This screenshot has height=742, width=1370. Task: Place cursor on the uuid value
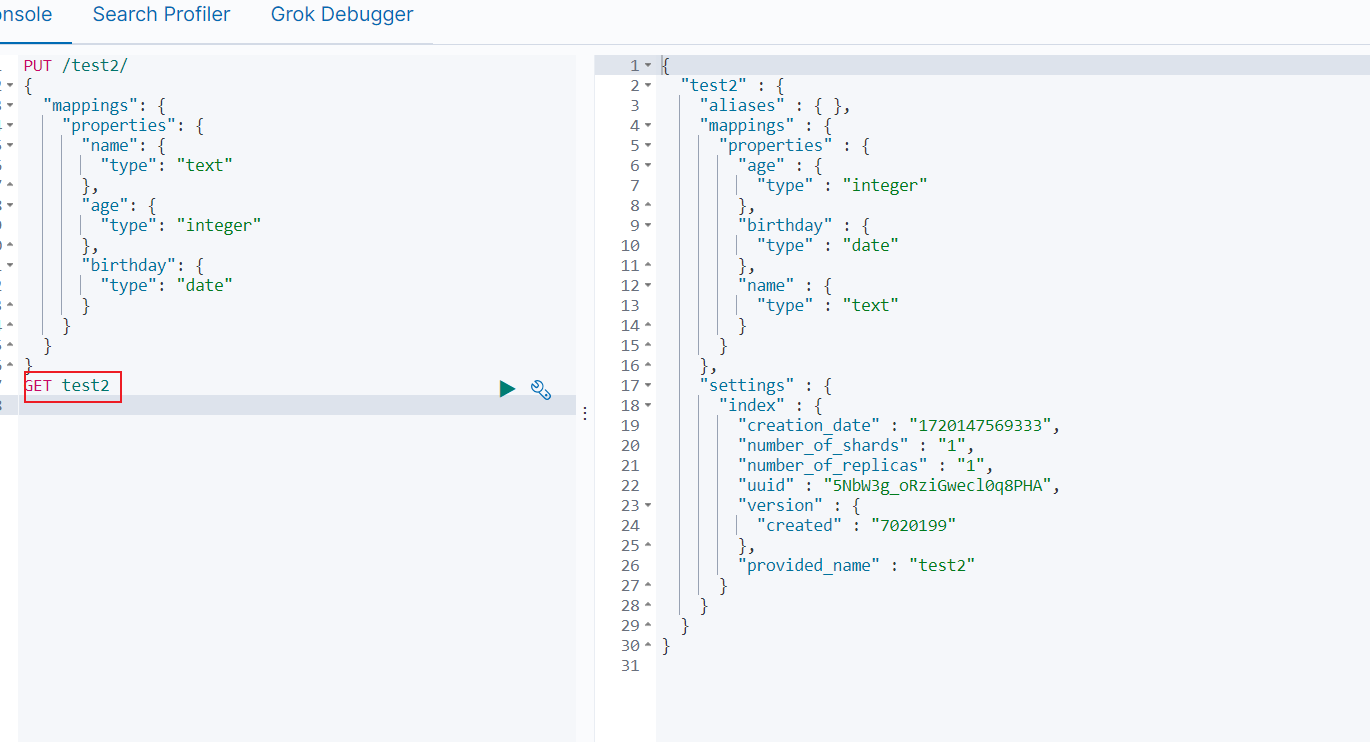[939, 485]
